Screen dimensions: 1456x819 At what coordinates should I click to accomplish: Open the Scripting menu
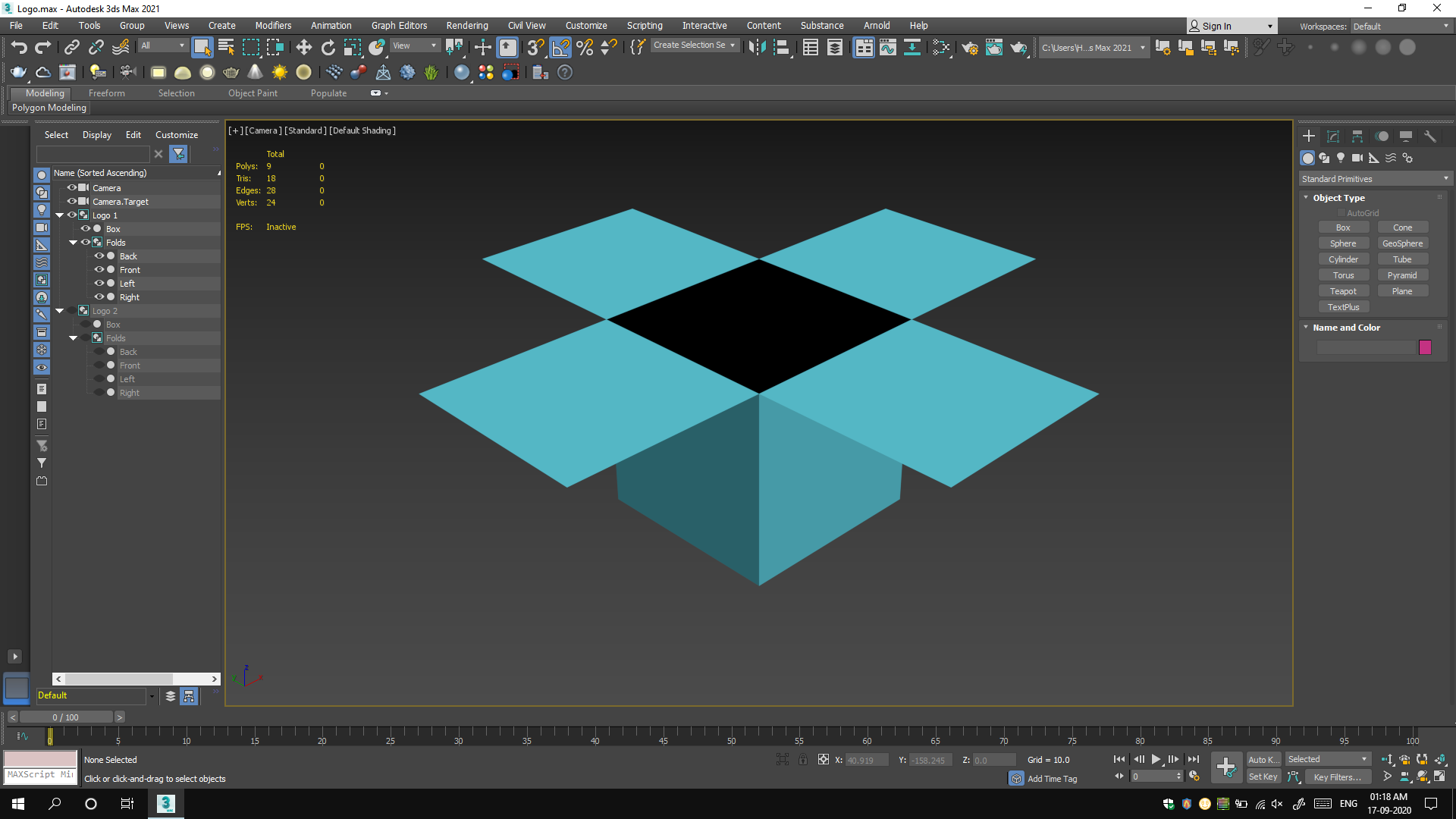[645, 26]
